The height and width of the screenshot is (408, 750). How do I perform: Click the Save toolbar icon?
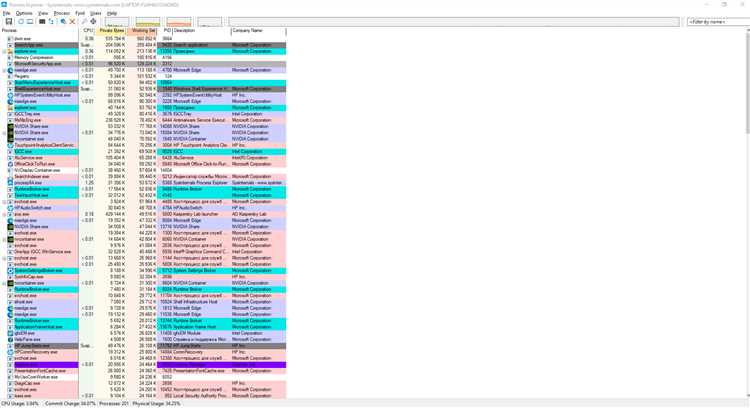(x=9, y=22)
